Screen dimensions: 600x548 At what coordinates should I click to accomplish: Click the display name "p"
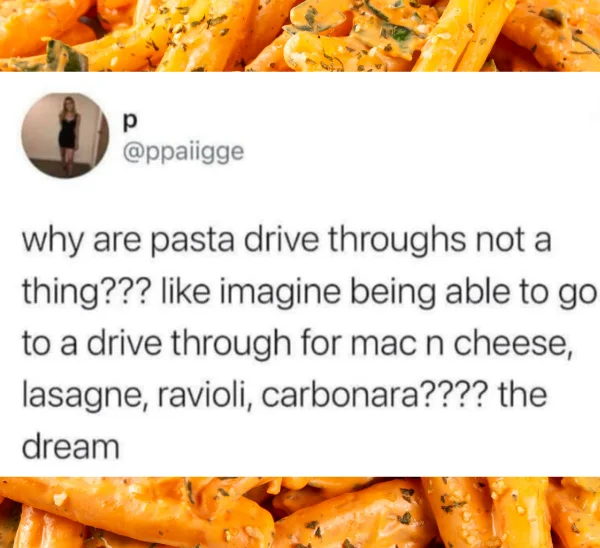pos(130,121)
